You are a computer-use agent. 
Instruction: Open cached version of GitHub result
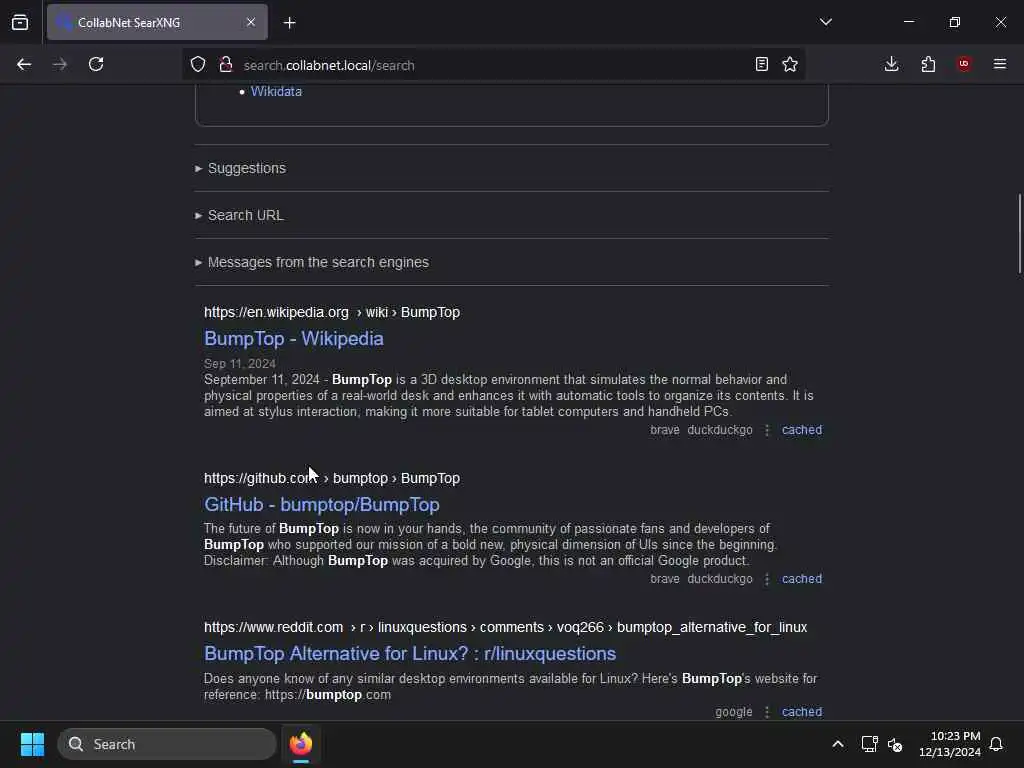coord(802,579)
